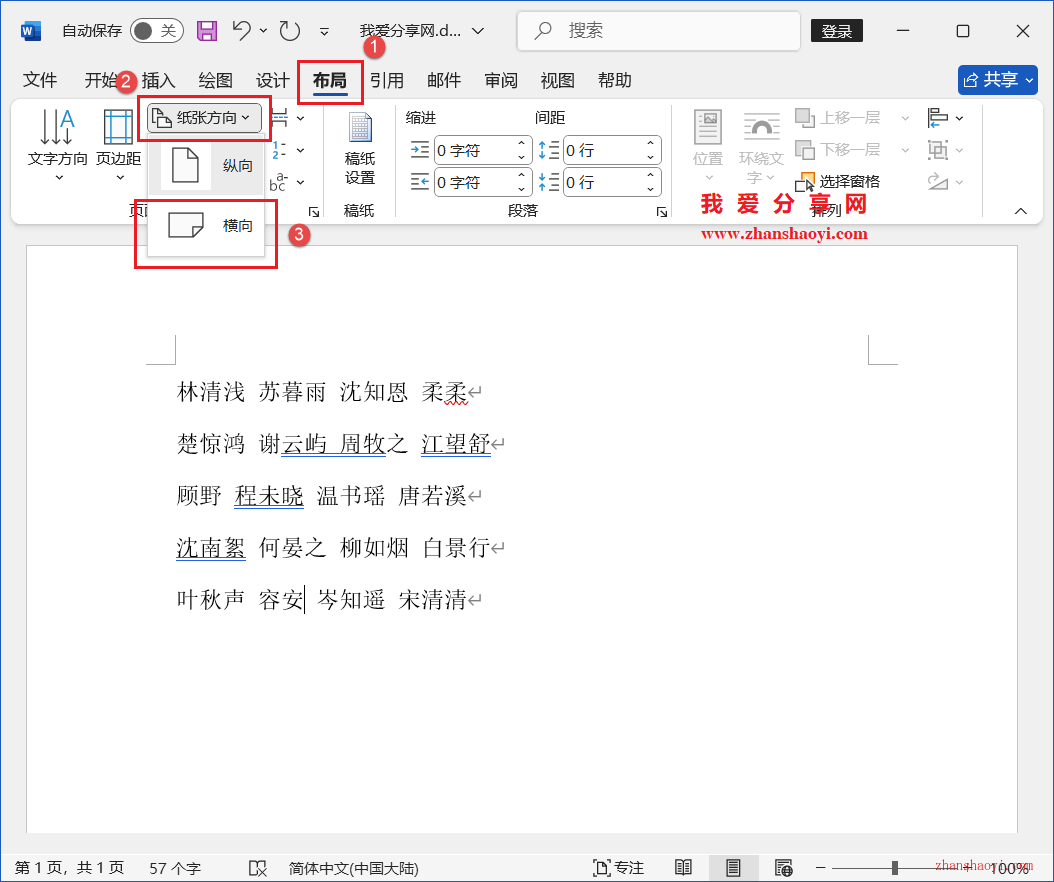This screenshot has height=882, width=1054.
Task: Switch to the 审阅 tab
Action: pos(501,81)
